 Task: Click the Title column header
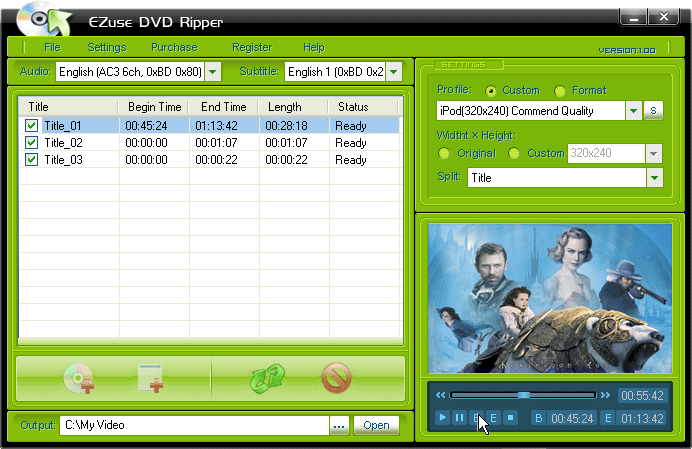(x=68, y=107)
